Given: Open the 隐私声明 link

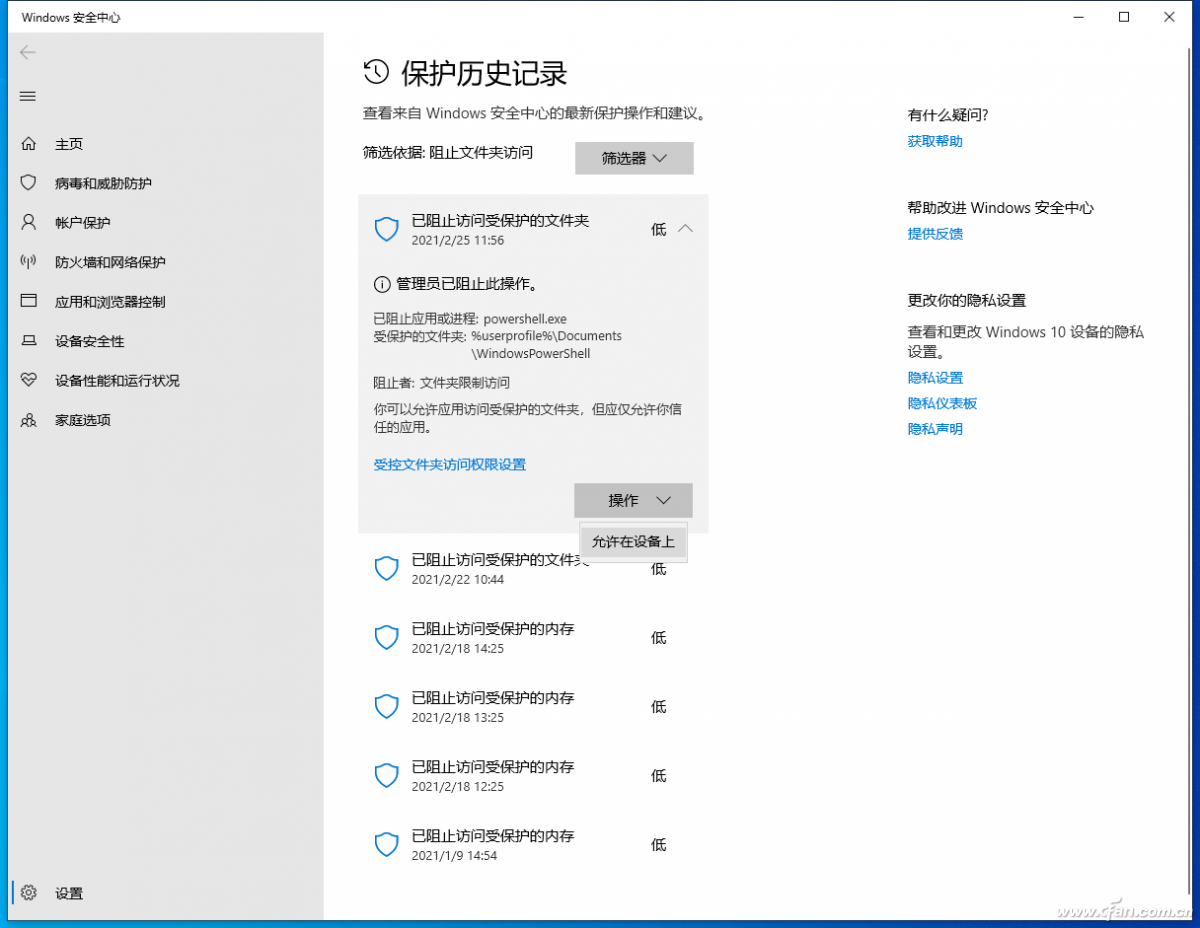Looking at the screenshot, I should [935, 429].
